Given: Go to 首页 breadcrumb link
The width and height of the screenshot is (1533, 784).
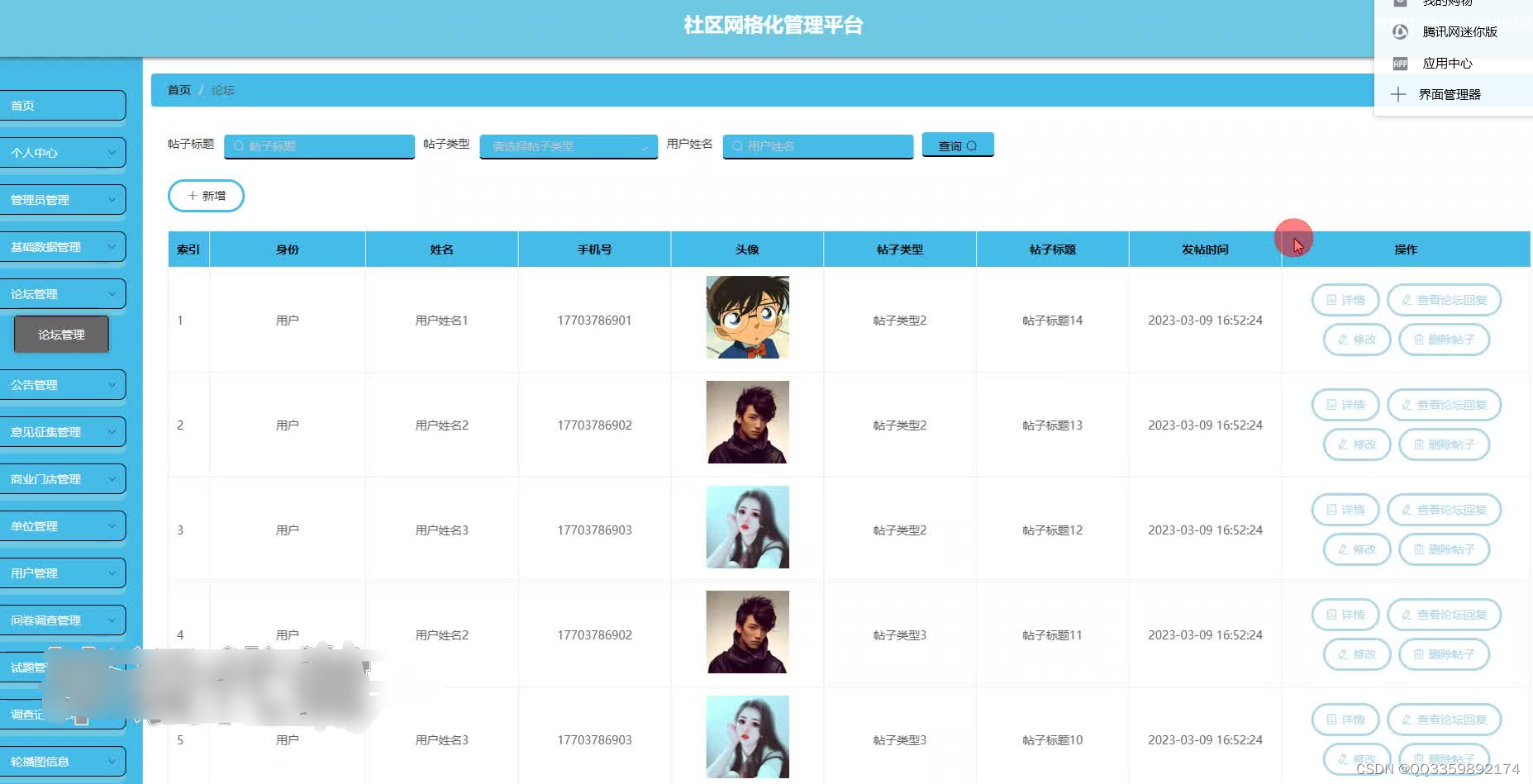Looking at the screenshot, I should (x=179, y=90).
